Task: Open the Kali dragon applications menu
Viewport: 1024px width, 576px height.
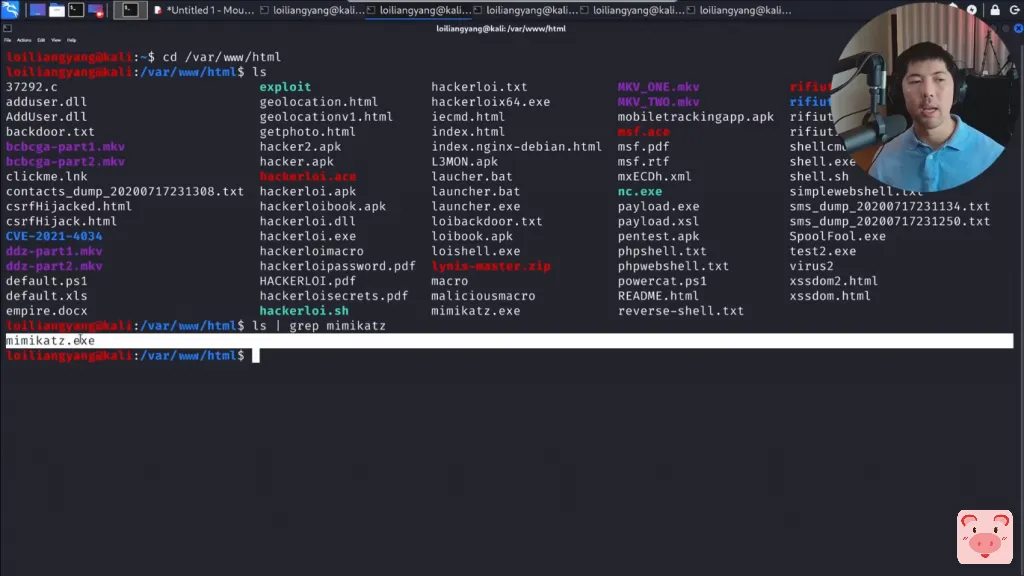Action: [x=10, y=9]
